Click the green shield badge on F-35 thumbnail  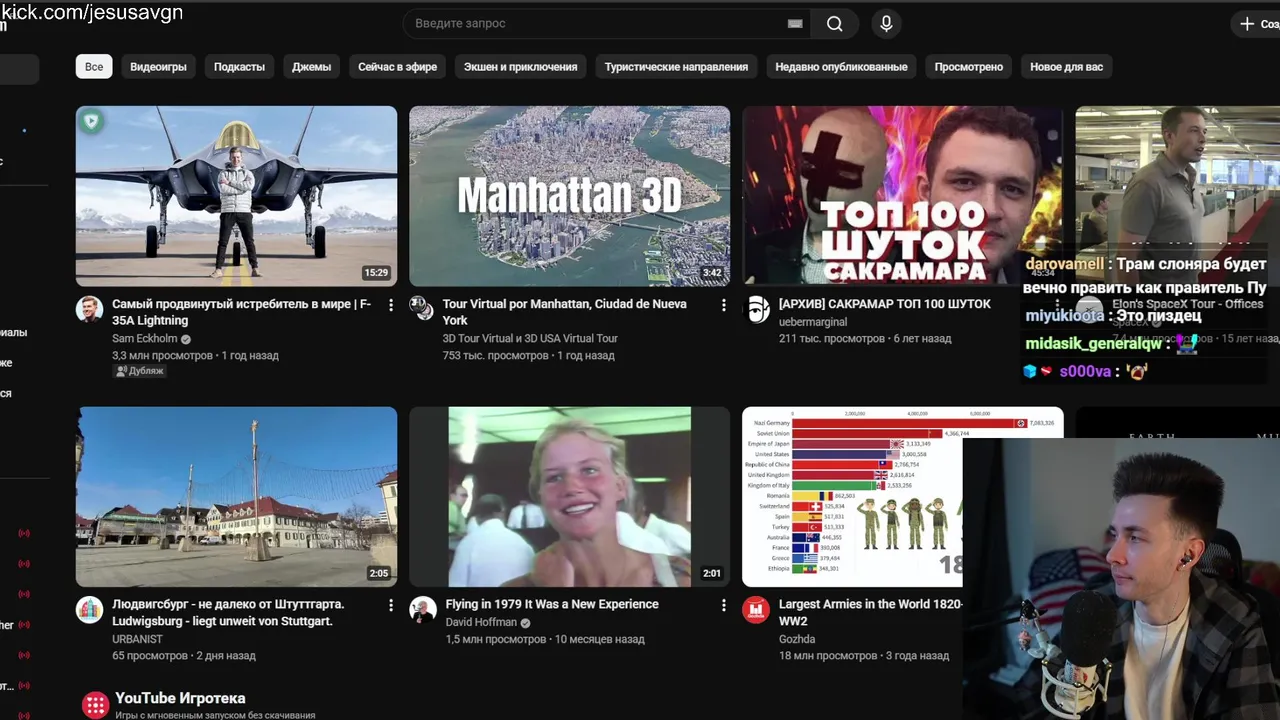tap(92, 122)
